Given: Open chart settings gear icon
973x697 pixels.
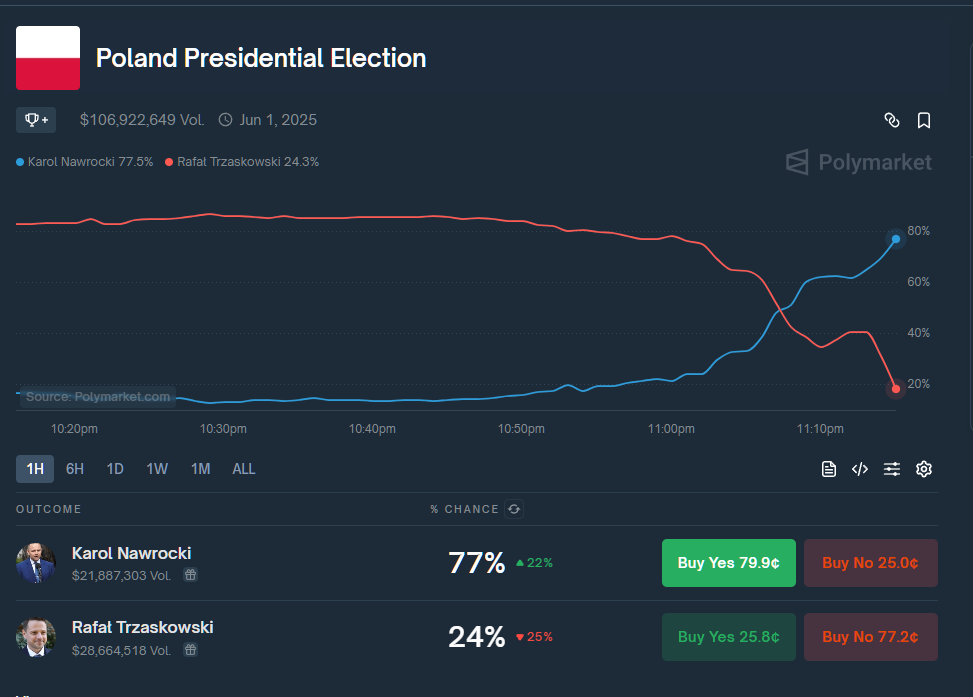Looking at the screenshot, I should pos(924,469).
